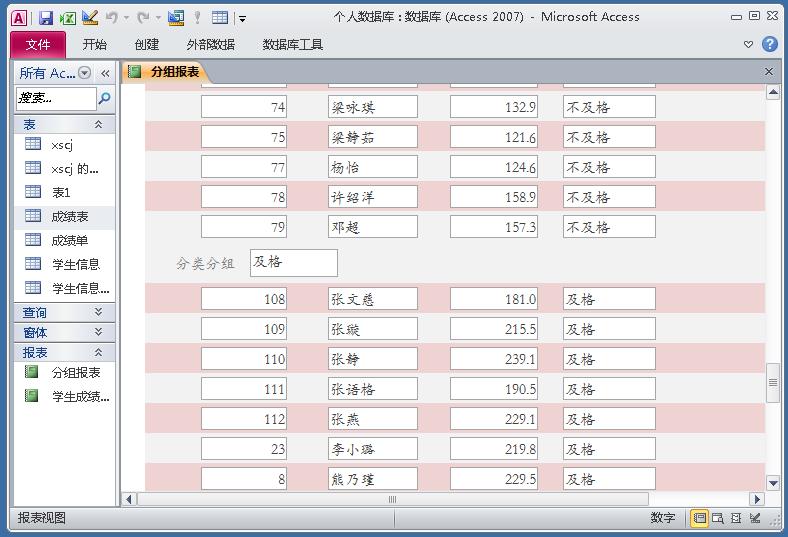Select the 分组报表 document tab

pos(165,72)
